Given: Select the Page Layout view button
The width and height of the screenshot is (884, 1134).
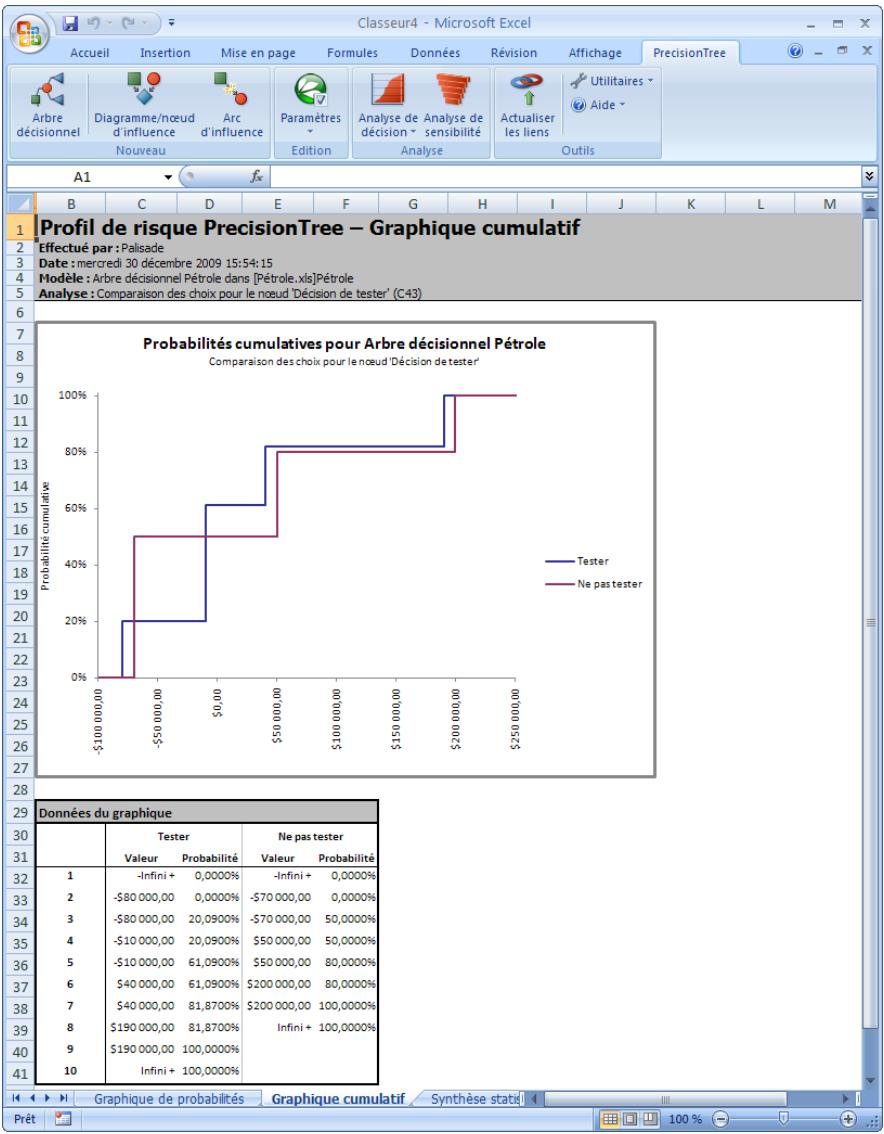Looking at the screenshot, I should (629, 1118).
